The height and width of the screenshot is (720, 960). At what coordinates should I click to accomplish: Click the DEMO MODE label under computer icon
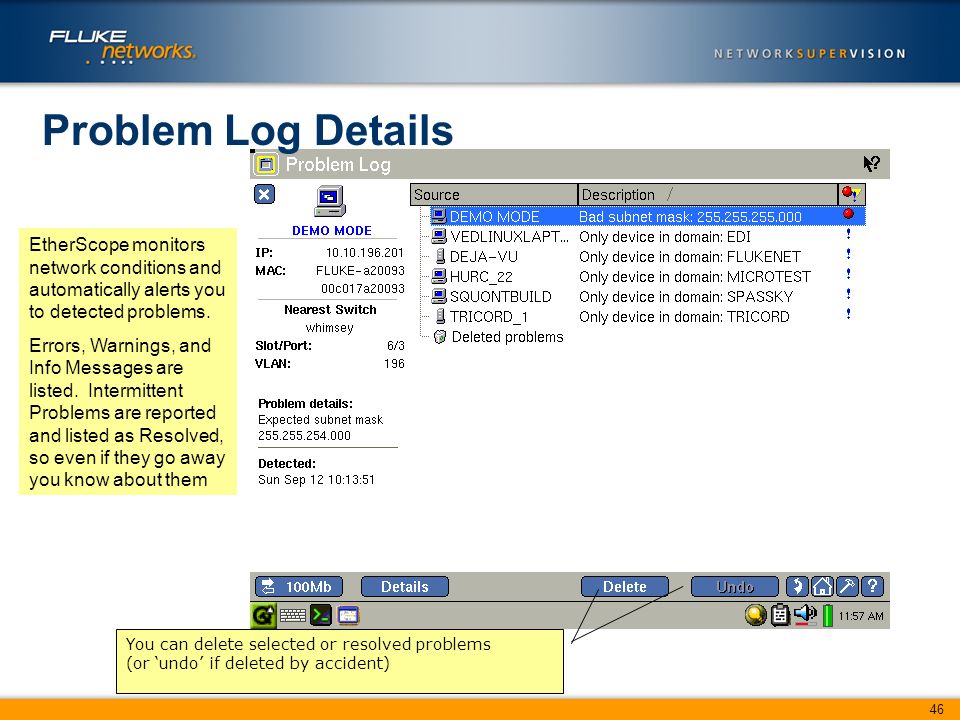point(332,231)
